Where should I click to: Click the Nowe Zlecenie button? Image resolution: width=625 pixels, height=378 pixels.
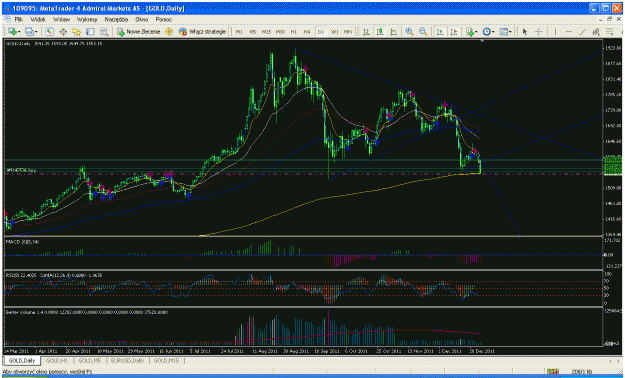(138, 32)
